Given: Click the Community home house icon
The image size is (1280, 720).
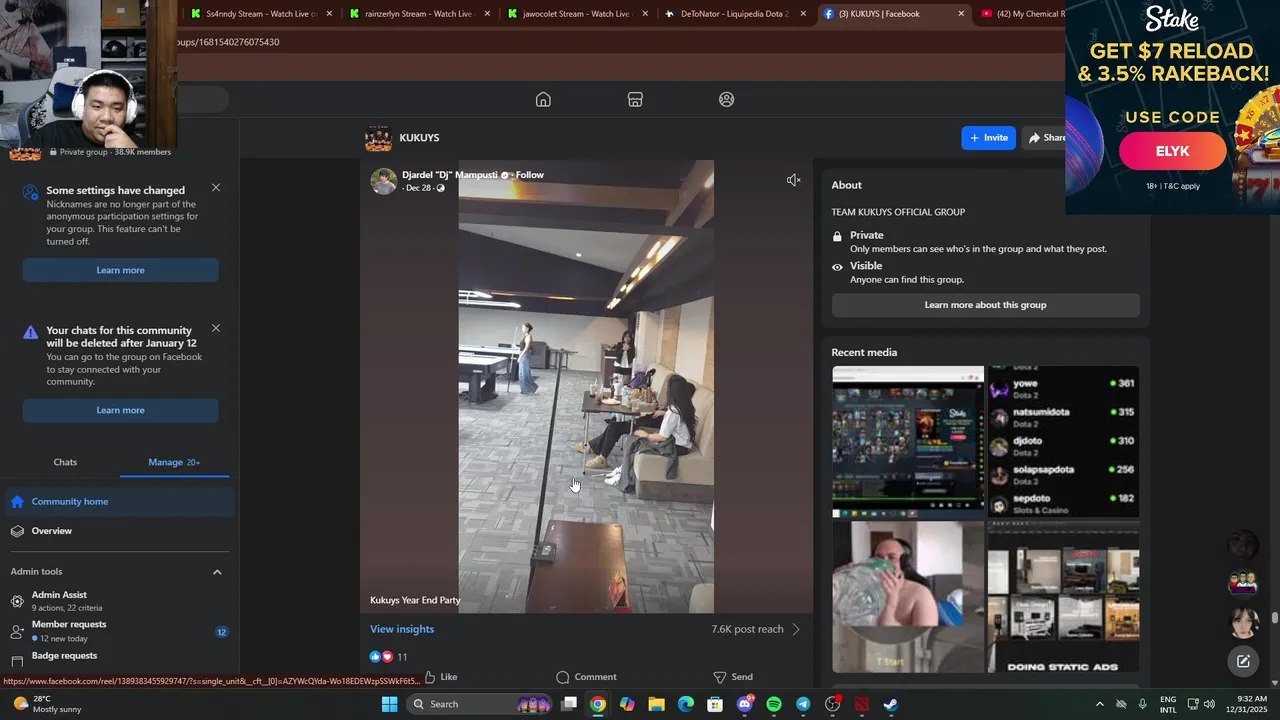Looking at the screenshot, I should click(17, 502).
